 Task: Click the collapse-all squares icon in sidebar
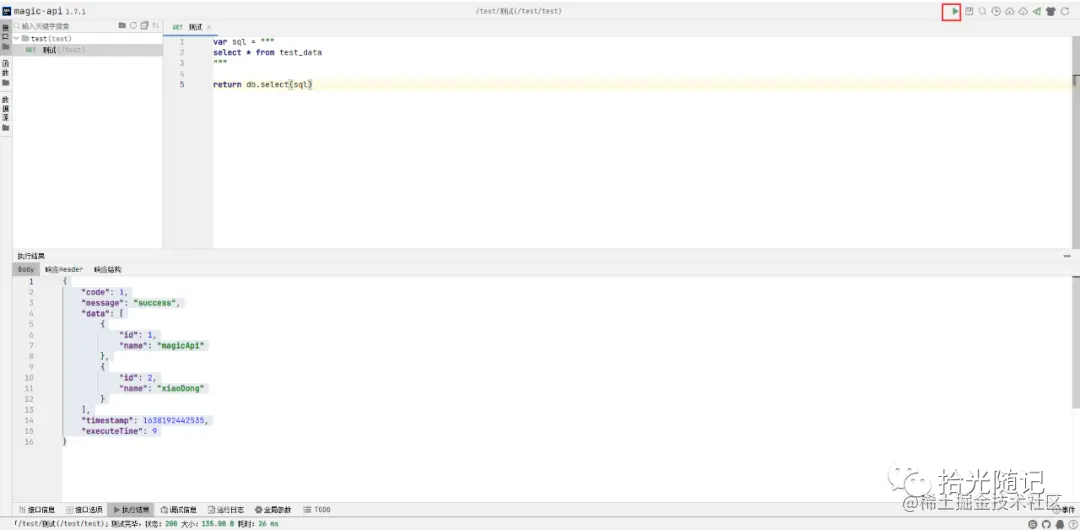click(144, 26)
